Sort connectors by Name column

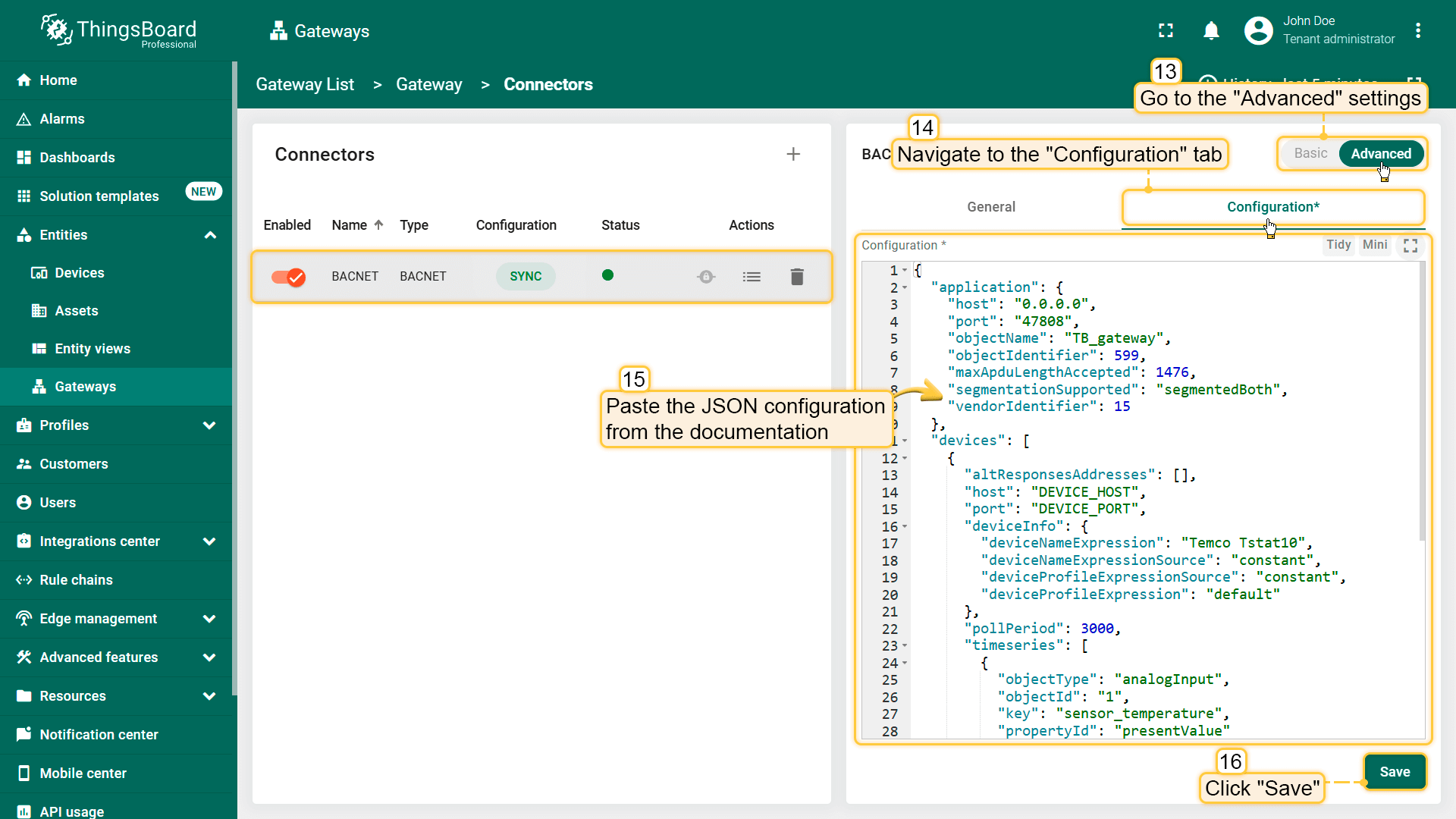click(350, 225)
